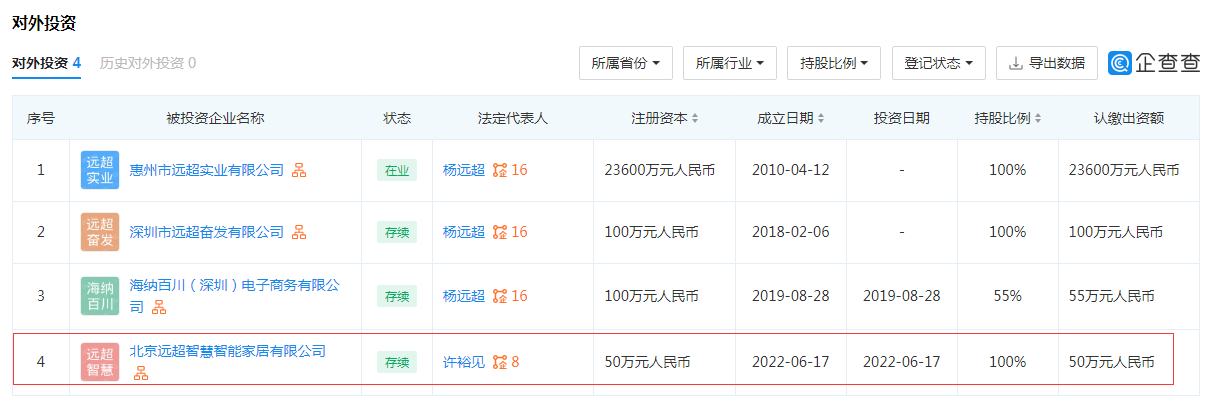Sort by 成立日期 column arrows
Image resolution: width=1208 pixels, height=407 pixels.
[x=821, y=118]
